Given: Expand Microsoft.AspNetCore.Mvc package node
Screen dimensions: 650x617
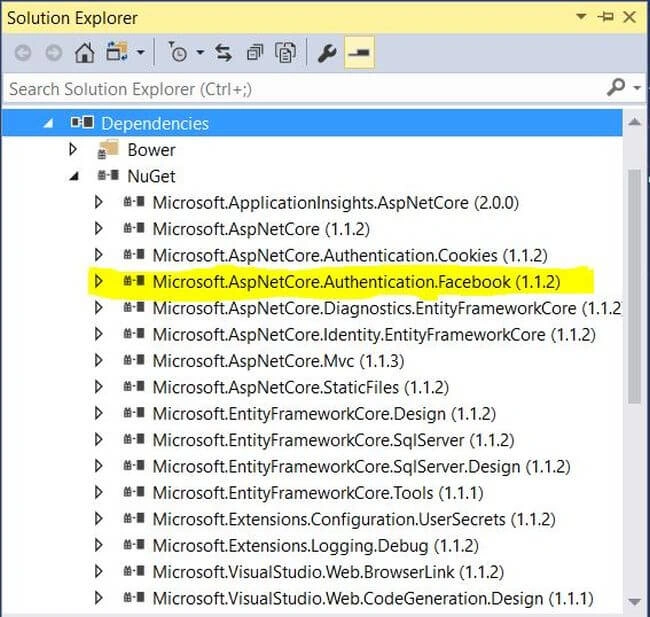Looking at the screenshot, I should click(99, 361).
